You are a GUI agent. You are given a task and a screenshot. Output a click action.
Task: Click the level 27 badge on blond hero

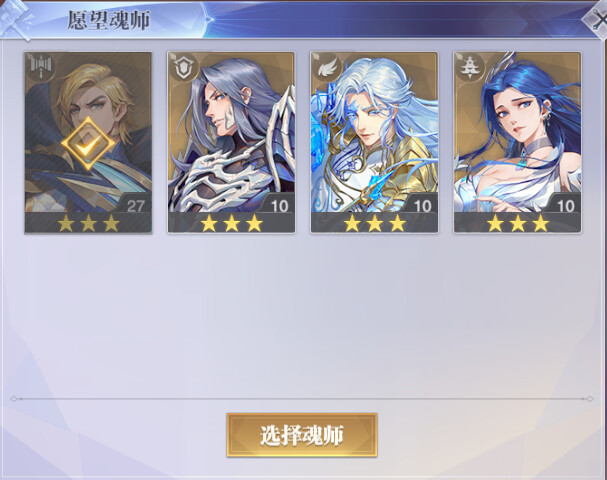[135, 205]
